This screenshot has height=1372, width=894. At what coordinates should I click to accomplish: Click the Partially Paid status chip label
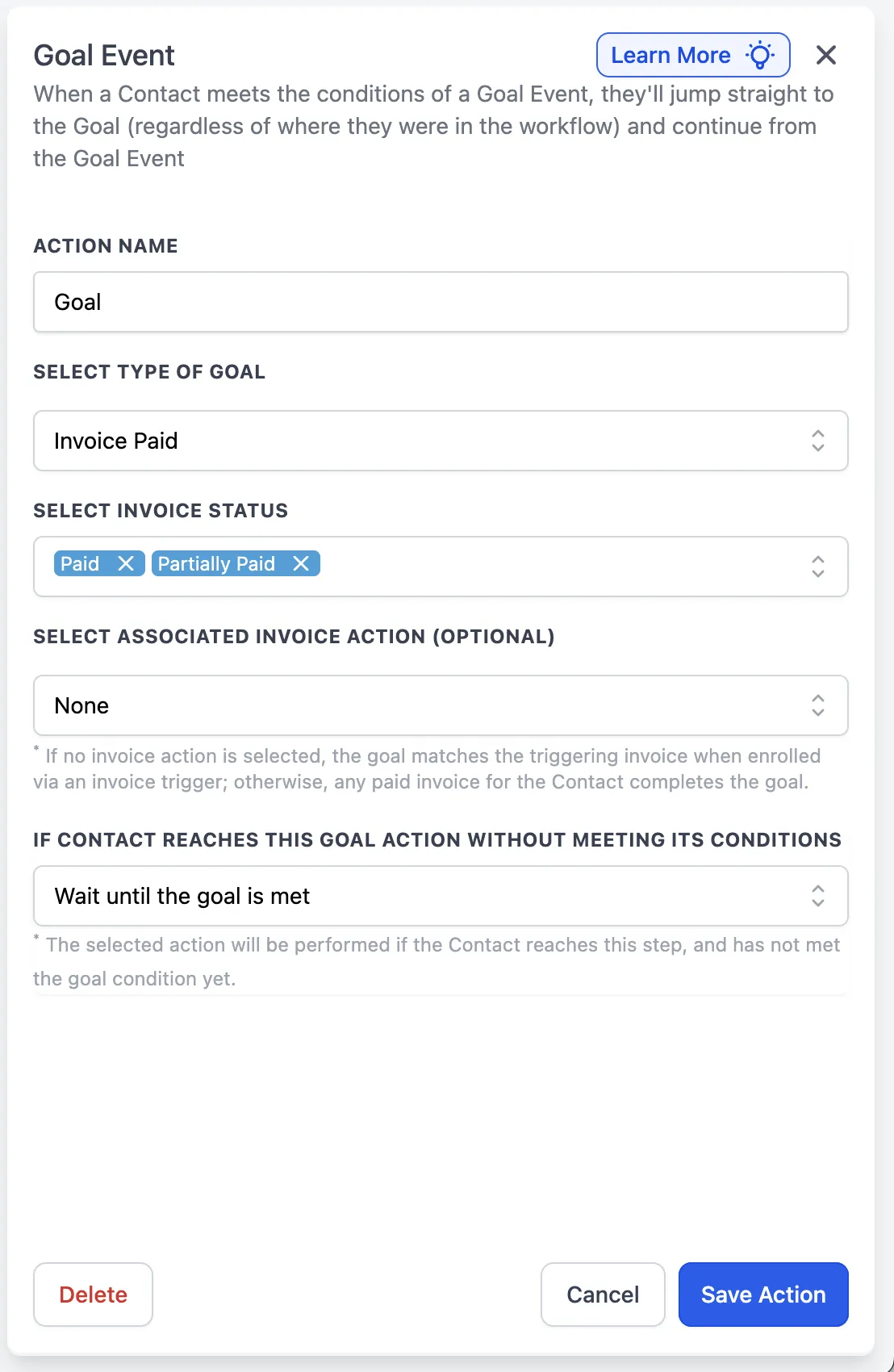click(215, 563)
